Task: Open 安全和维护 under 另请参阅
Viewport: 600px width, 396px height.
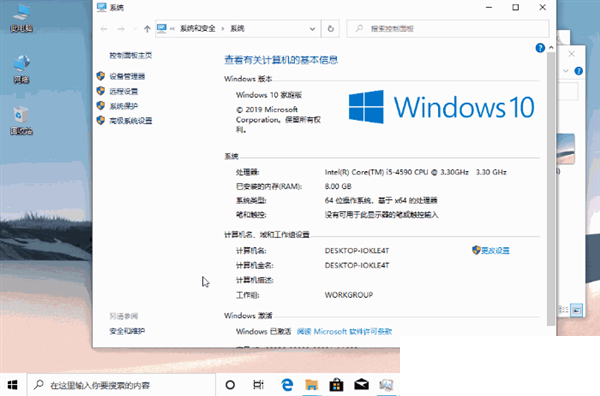Action: (x=127, y=331)
